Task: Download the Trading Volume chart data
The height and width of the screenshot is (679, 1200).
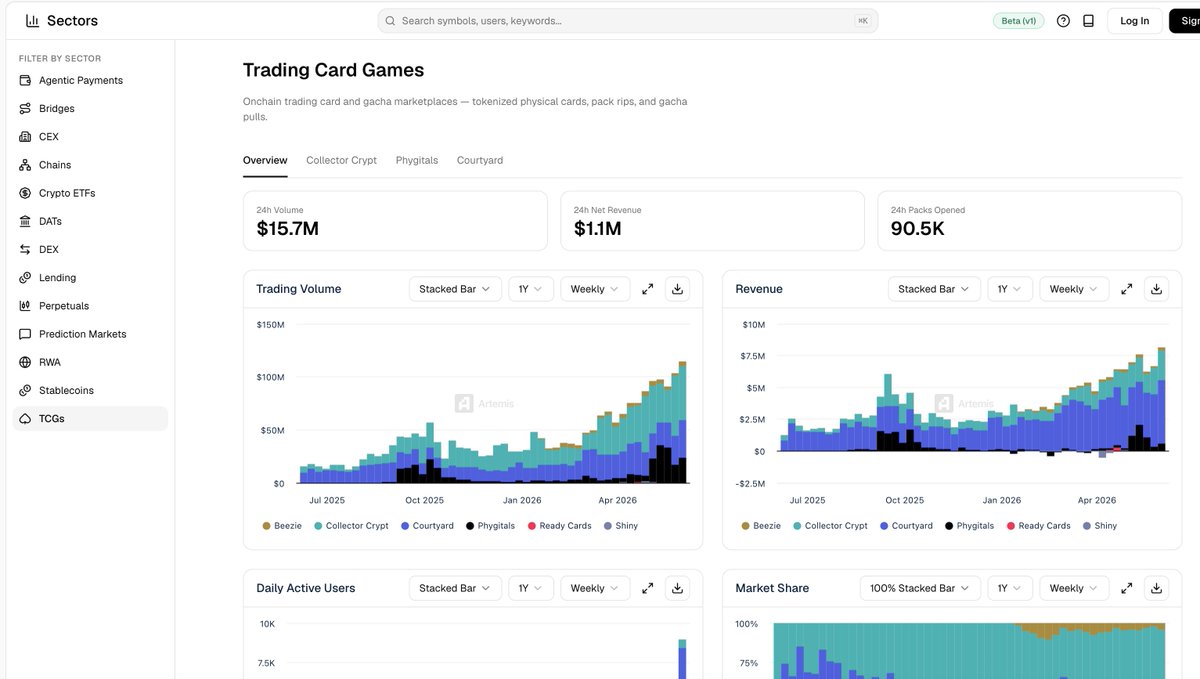Action: click(x=677, y=289)
